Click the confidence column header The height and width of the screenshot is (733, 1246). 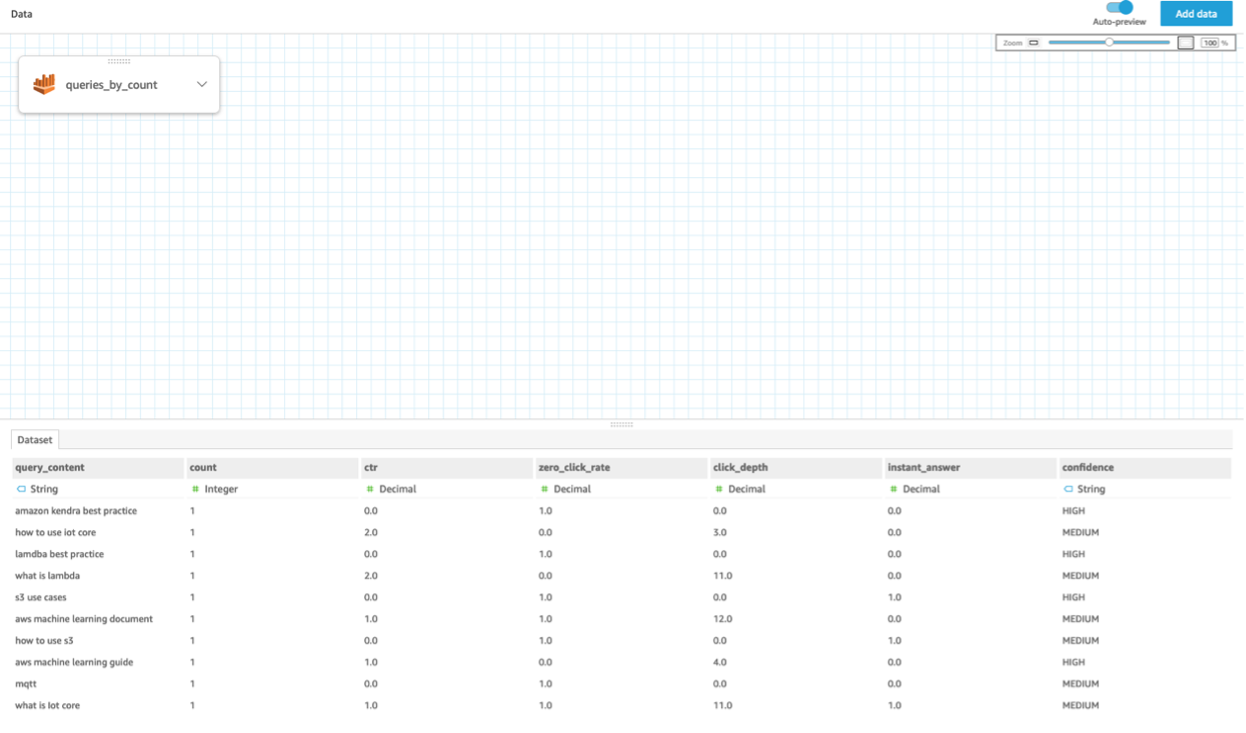click(x=1145, y=467)
